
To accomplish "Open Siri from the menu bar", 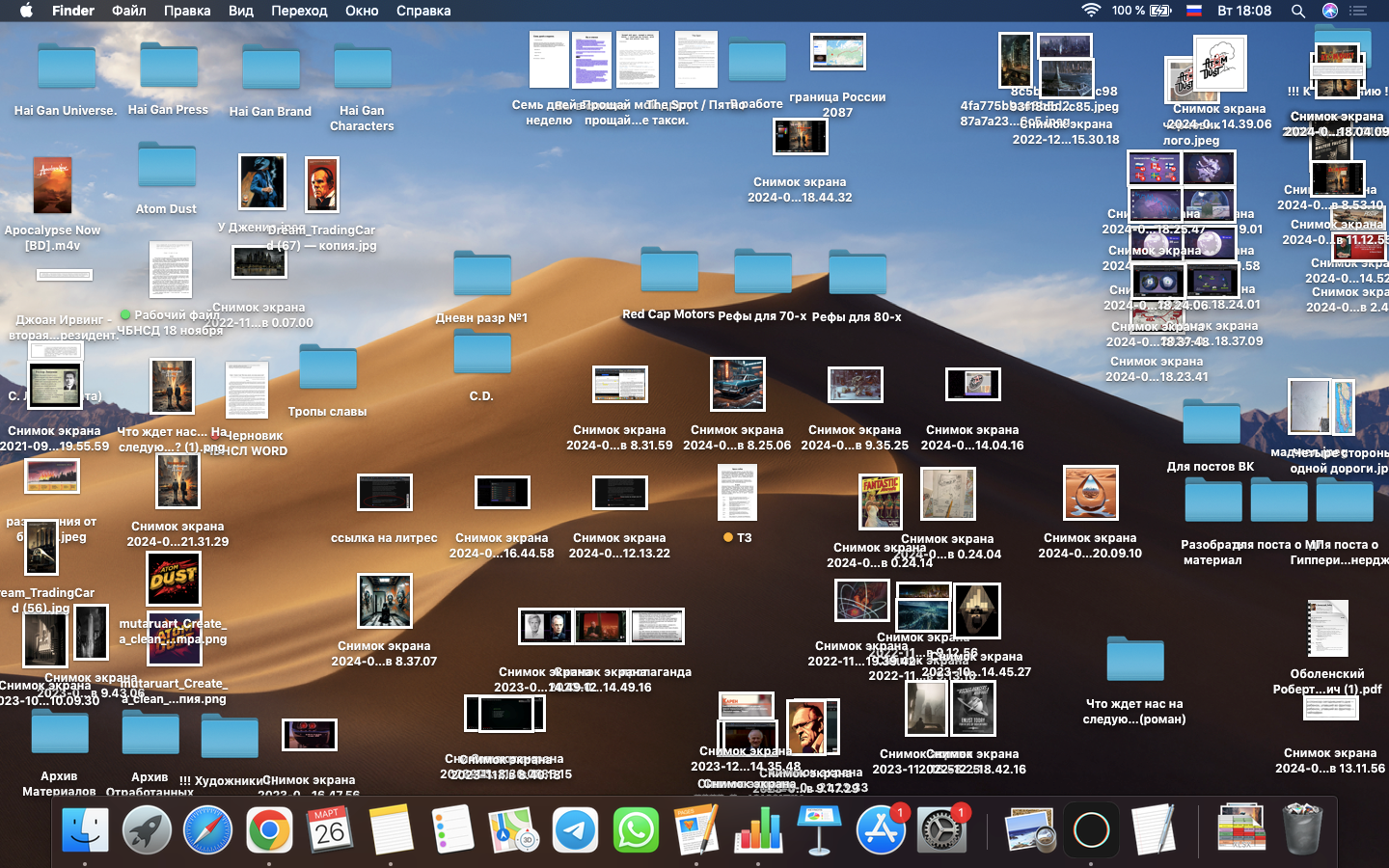I will [x=1330, y=11].
